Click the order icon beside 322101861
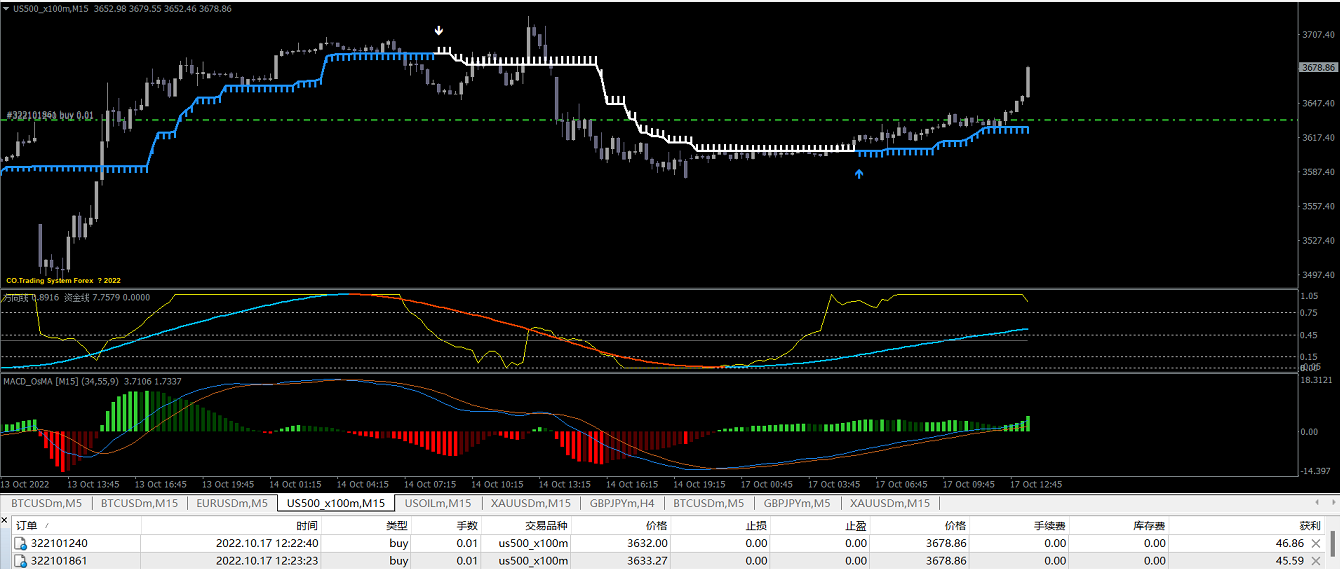Image resolution: width=1340 pixels, height=569 pixels. (20, 561)
